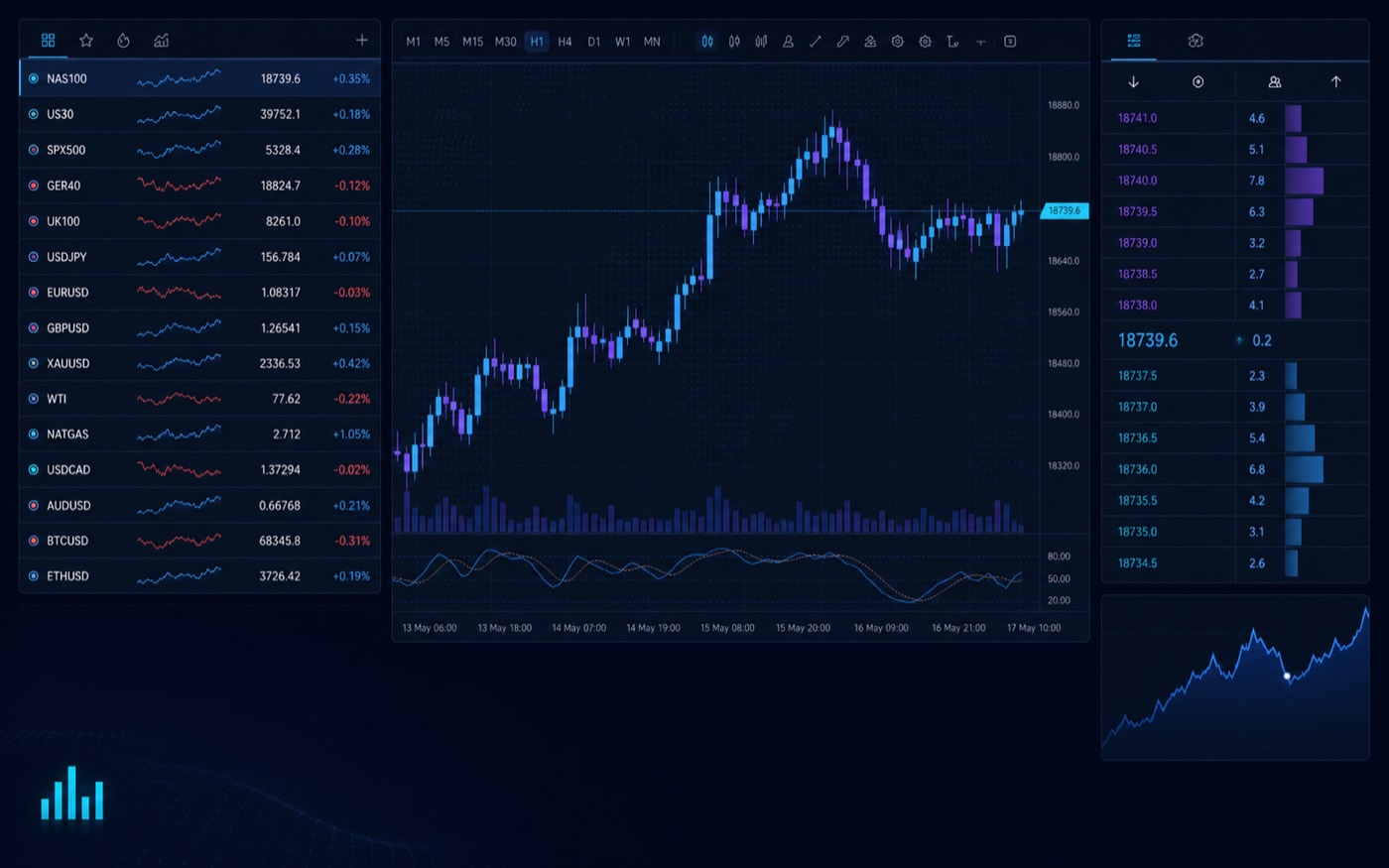Select the trend line drawing tool

click(816, 42)
